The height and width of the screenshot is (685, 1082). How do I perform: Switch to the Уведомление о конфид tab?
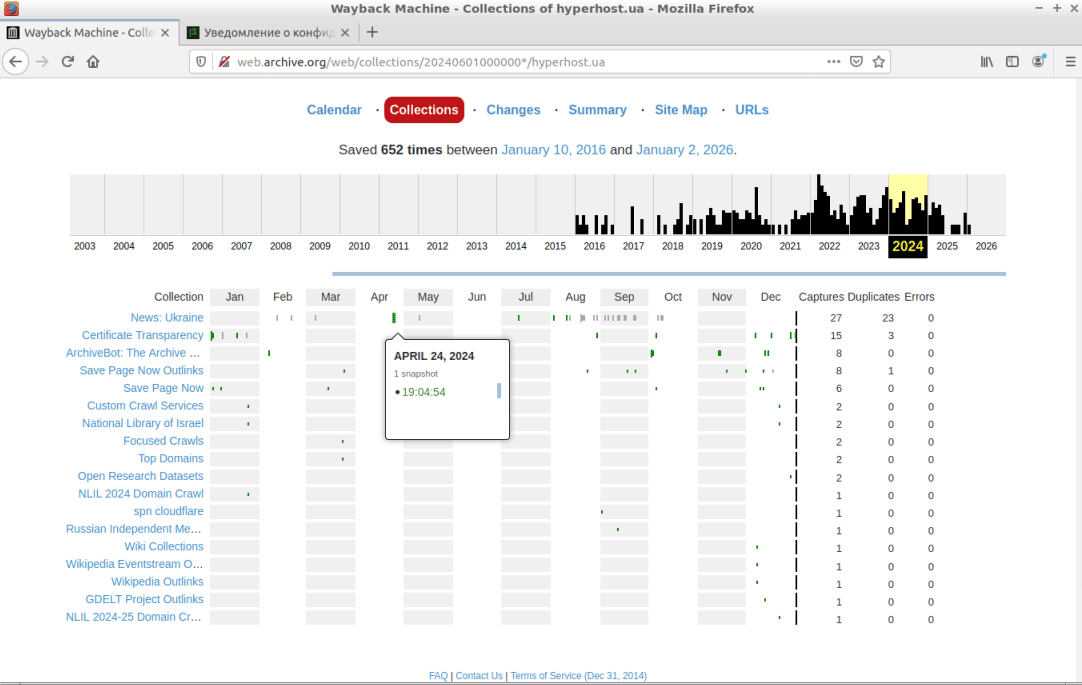262,32
